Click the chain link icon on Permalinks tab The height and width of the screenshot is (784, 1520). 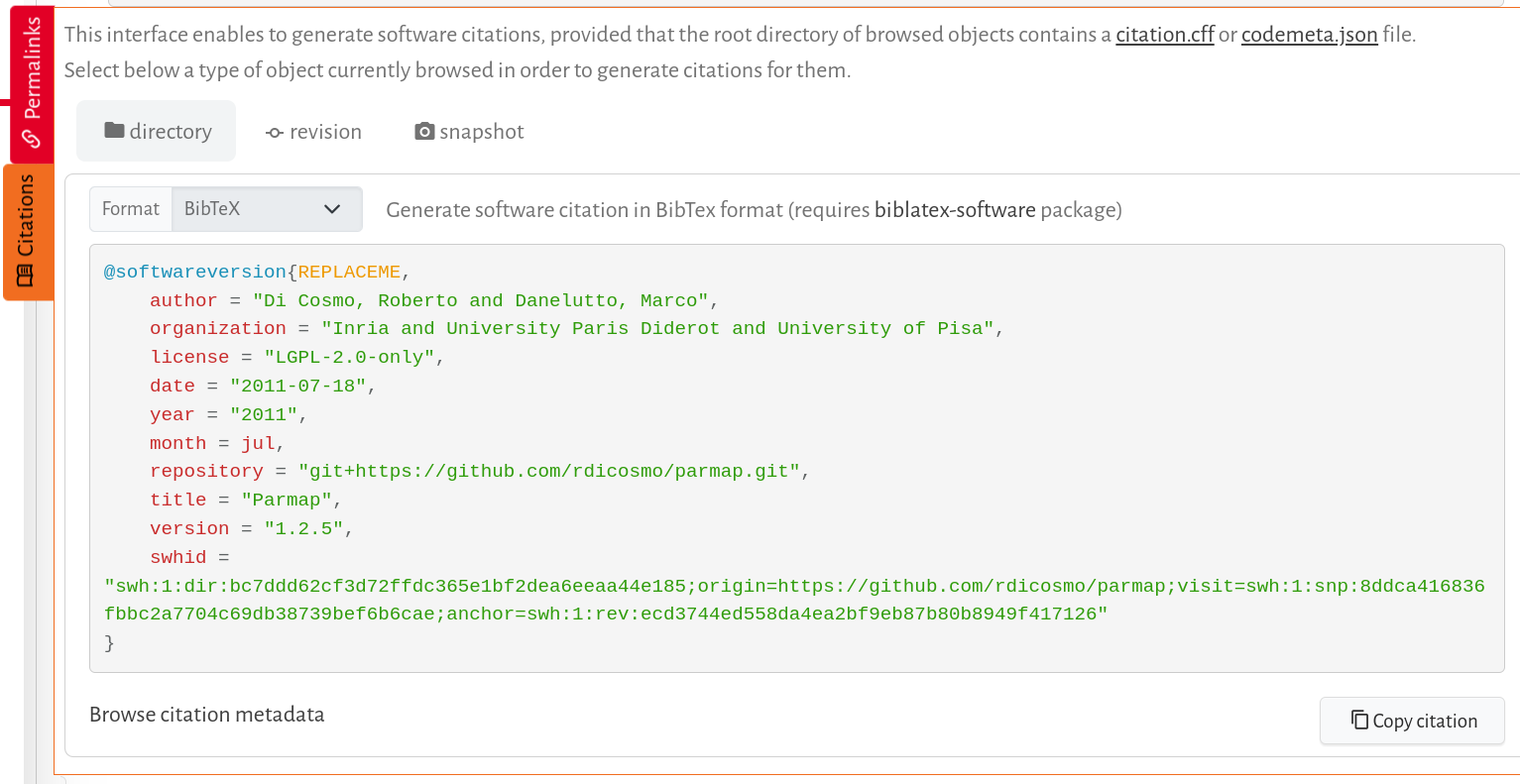click(32, 140)
